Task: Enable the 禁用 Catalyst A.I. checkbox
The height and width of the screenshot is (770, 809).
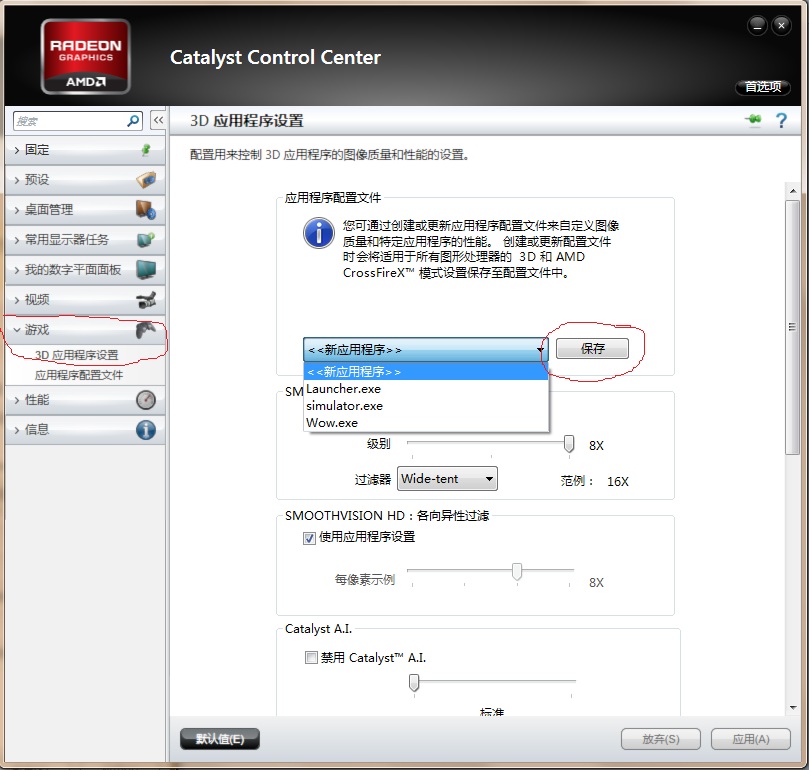Action: tap(311, 657)
